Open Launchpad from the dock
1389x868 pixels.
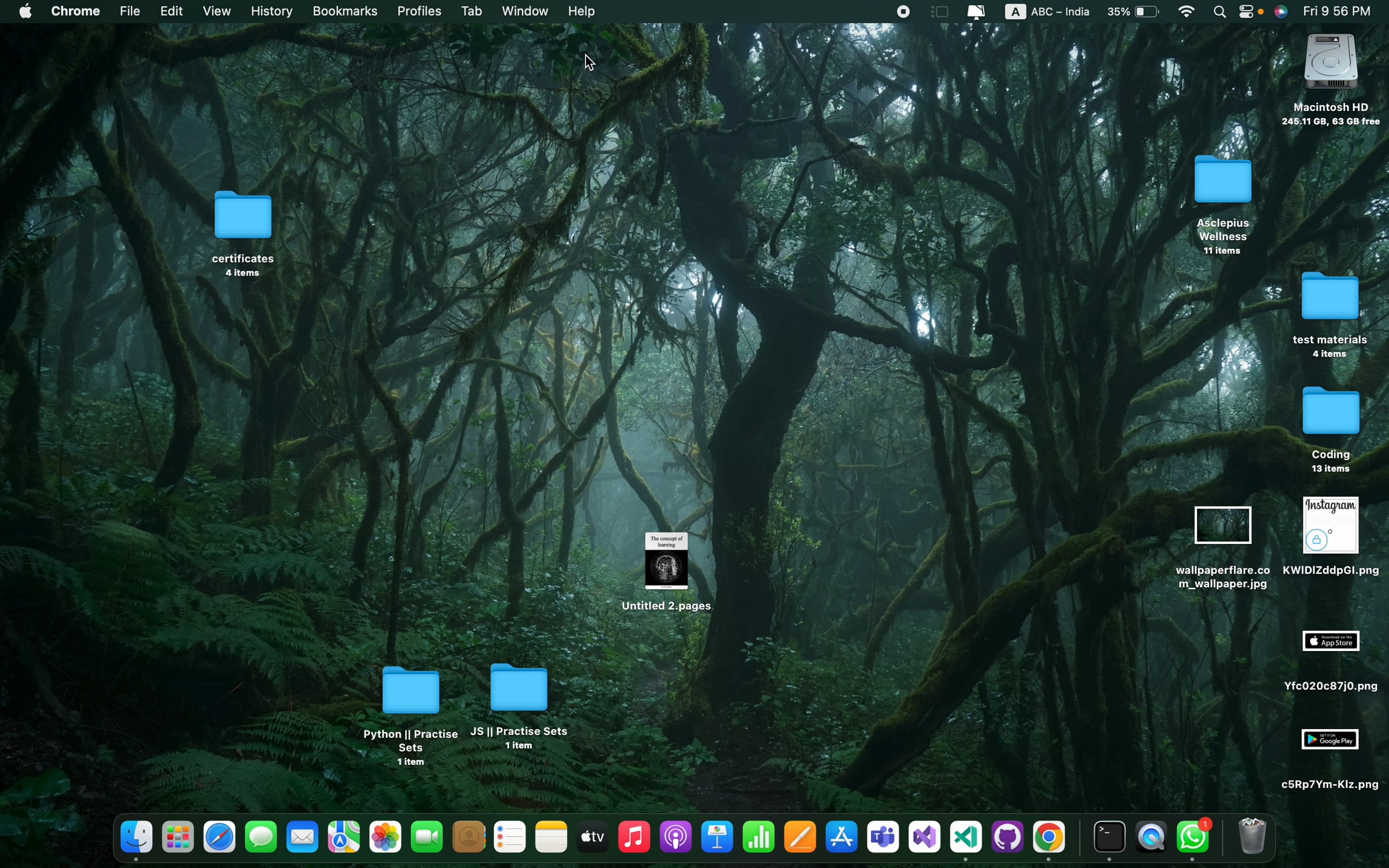click(x=178, y=837)
